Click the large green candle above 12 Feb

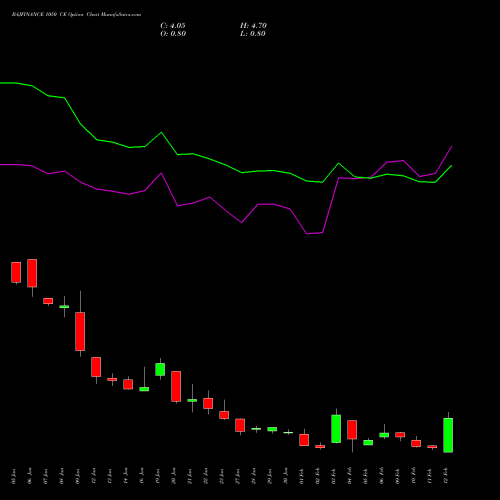tap(448, 435)
